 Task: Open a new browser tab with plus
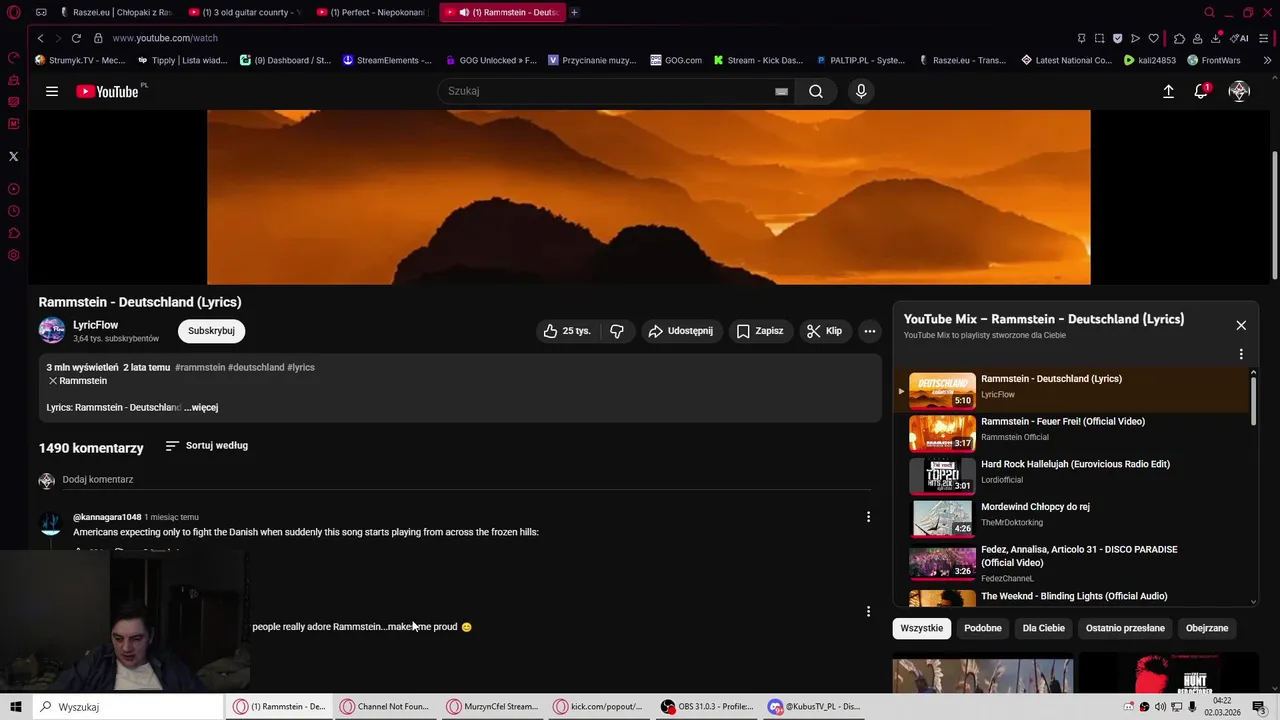tap(574, 12)
